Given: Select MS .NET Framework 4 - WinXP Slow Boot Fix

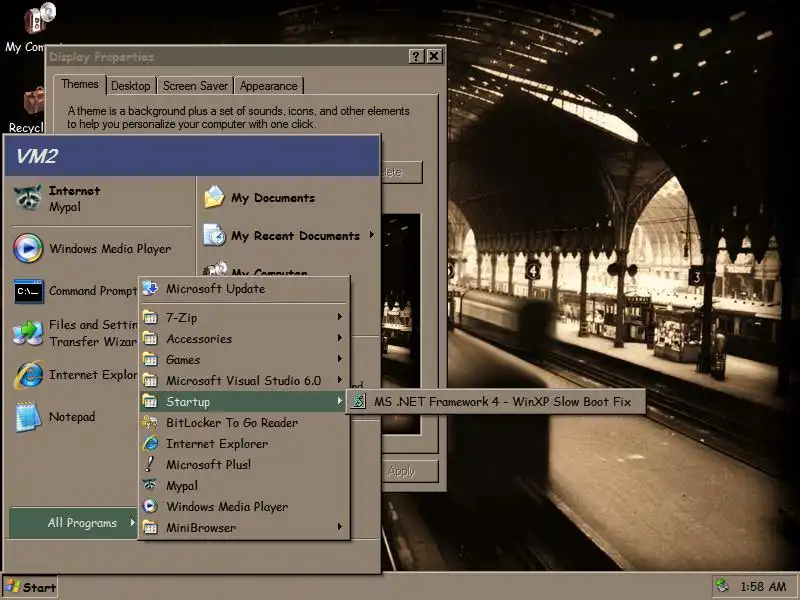Looking at the screenshot, I should (495, 402).
